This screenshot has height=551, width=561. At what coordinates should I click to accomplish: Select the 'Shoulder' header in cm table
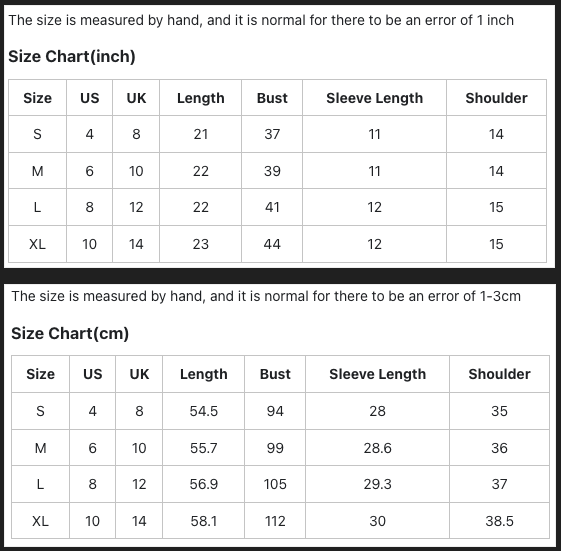[499, 374]
